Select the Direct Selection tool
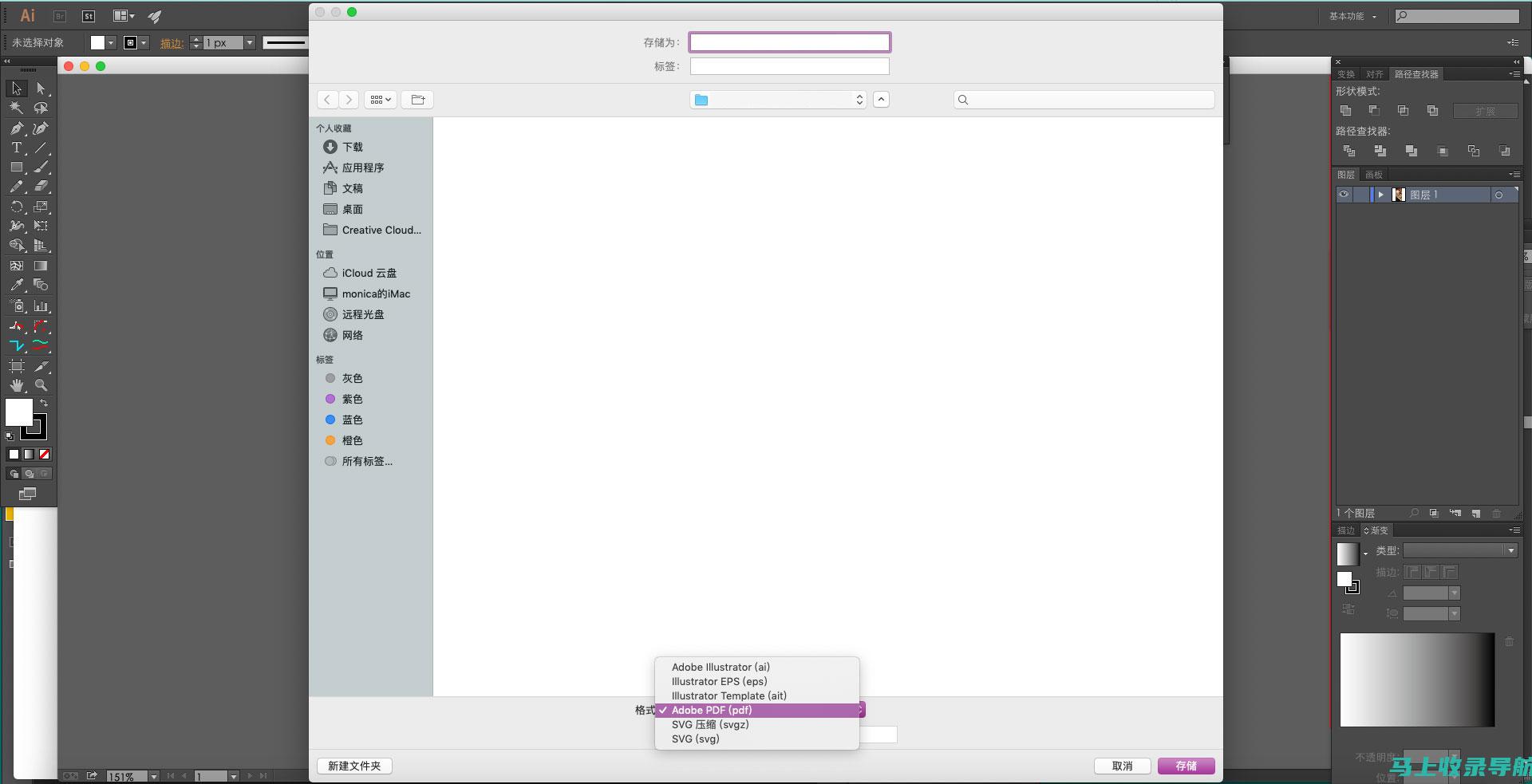 41,89
